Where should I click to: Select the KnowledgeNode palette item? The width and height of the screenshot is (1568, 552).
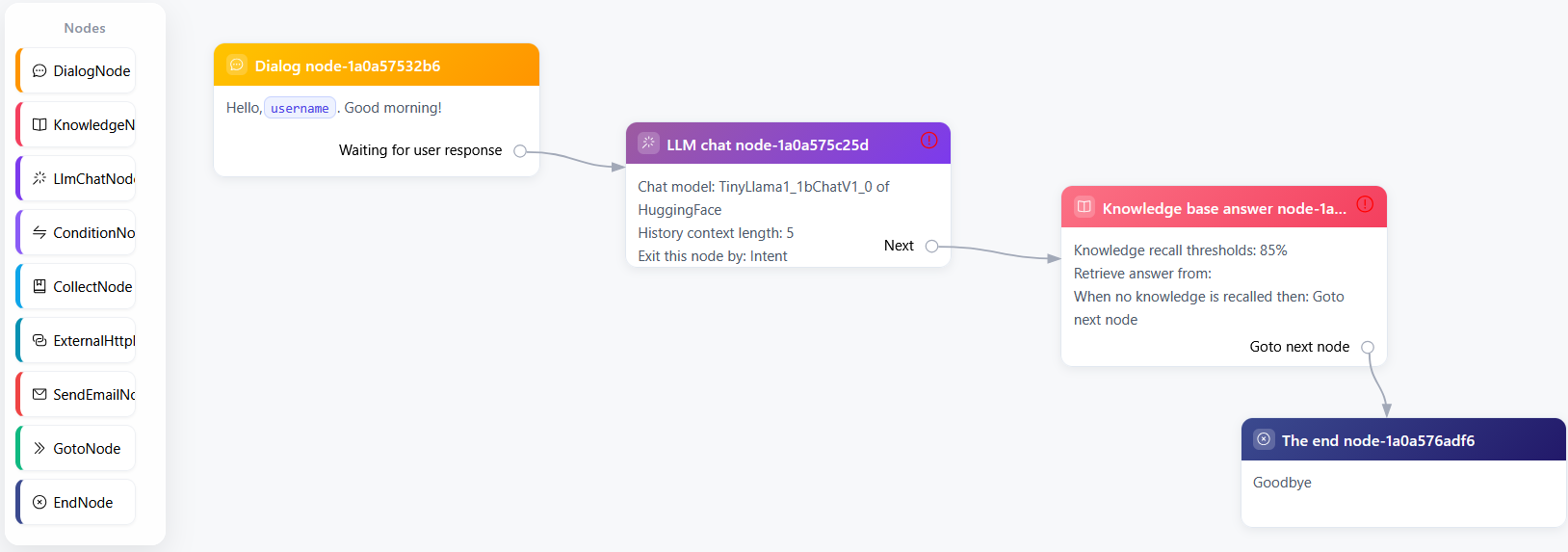click(x=76, y=125)
